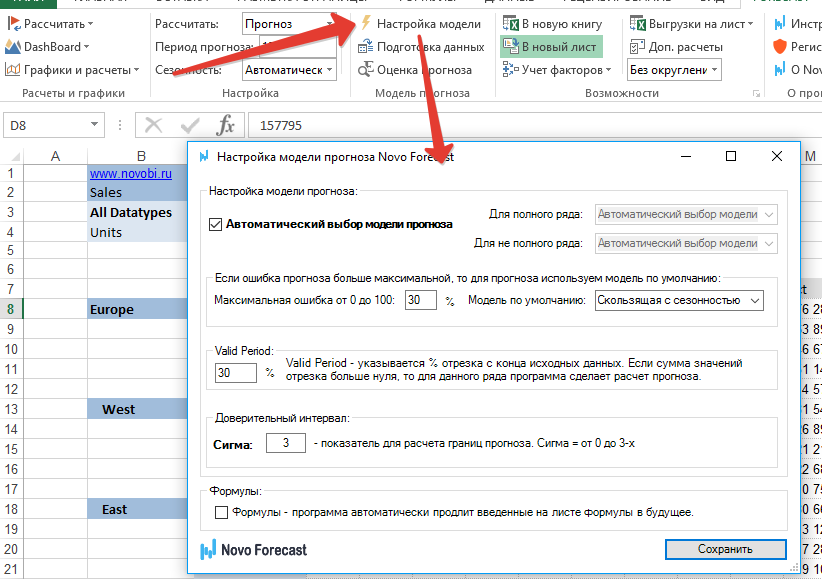Click the Novo Forecast dialog title icon
Viewport: 822px width, 579px height.
click(204, 156)
